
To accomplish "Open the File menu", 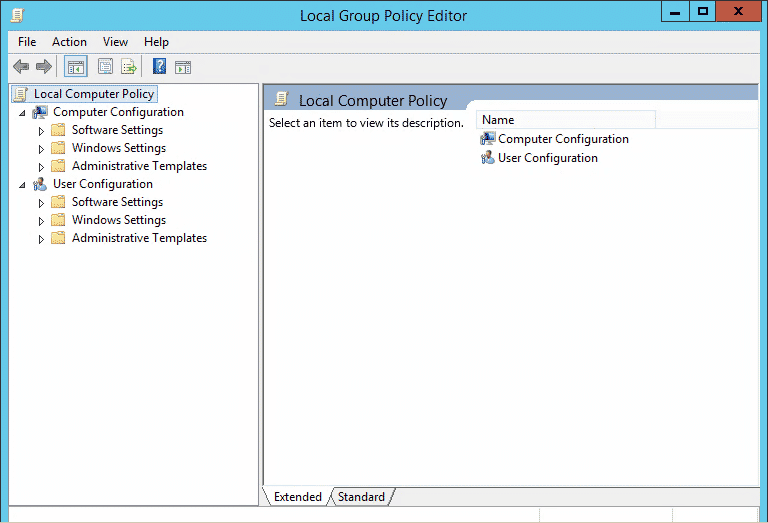I will tap(27, 42).
